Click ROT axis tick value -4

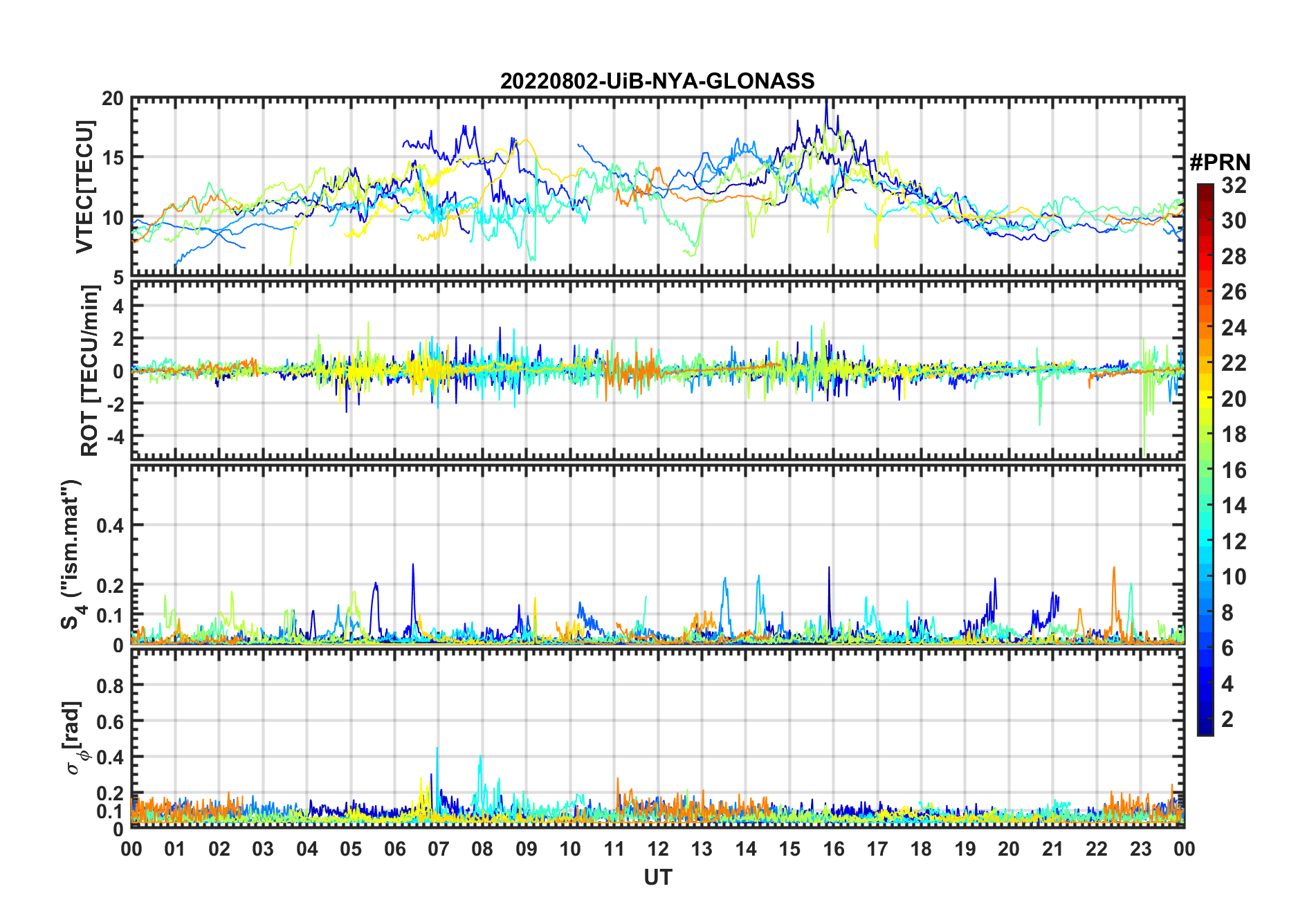[114, 436]
